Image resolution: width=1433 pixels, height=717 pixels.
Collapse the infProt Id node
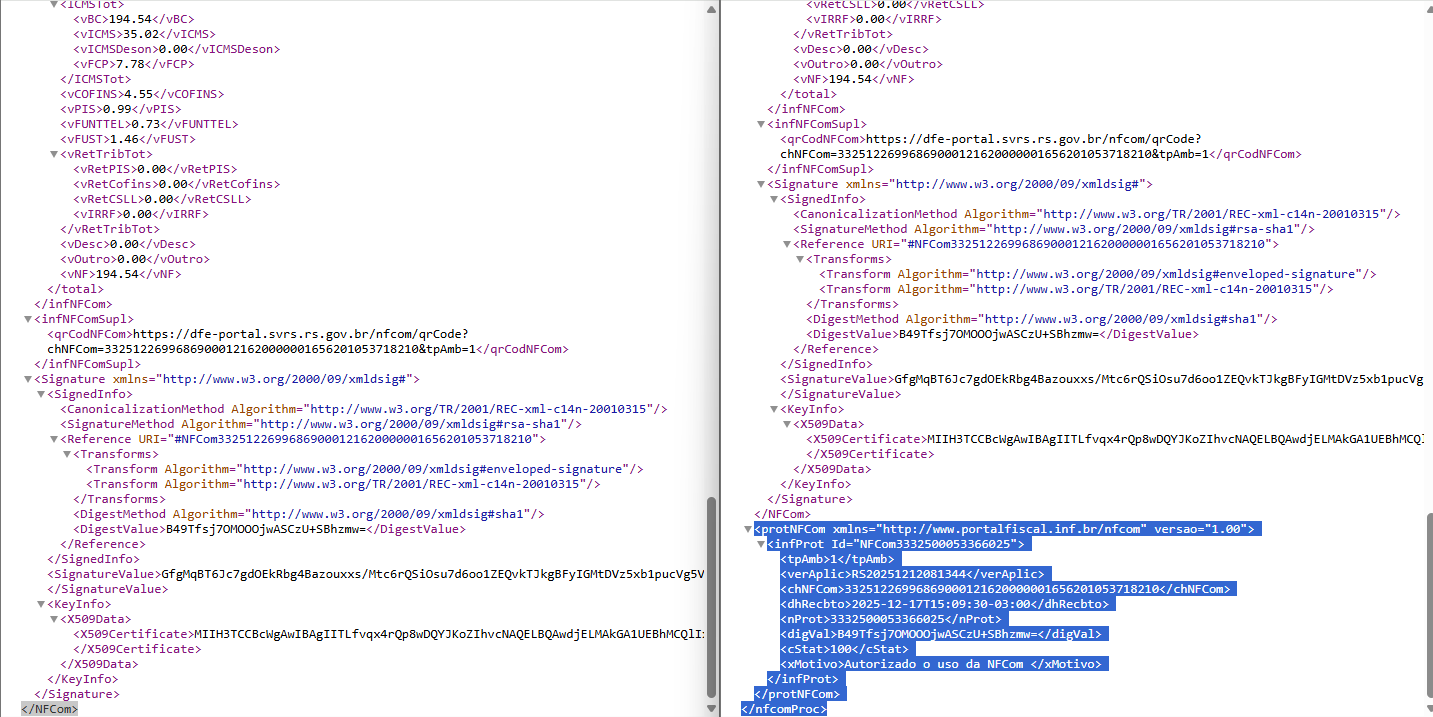[x=760, y=544]
